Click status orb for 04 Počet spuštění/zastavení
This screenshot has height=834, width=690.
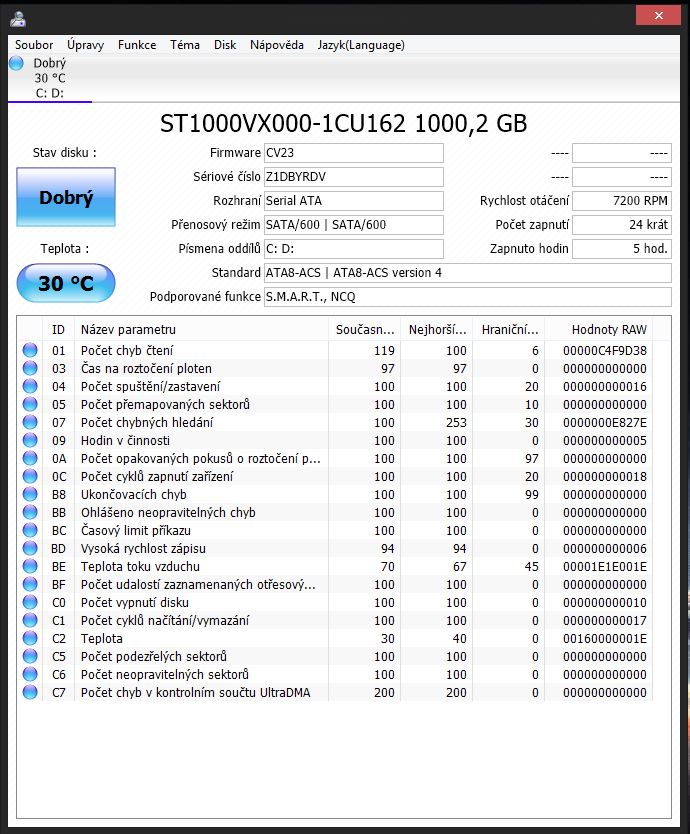[30, 386]
